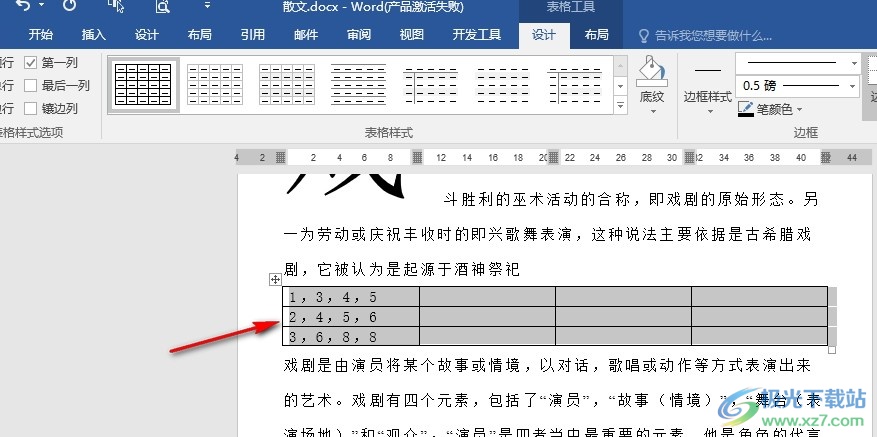Select the fifth table style thumbnail
This screenshot has height=437, width=877.
click(431, 85)
